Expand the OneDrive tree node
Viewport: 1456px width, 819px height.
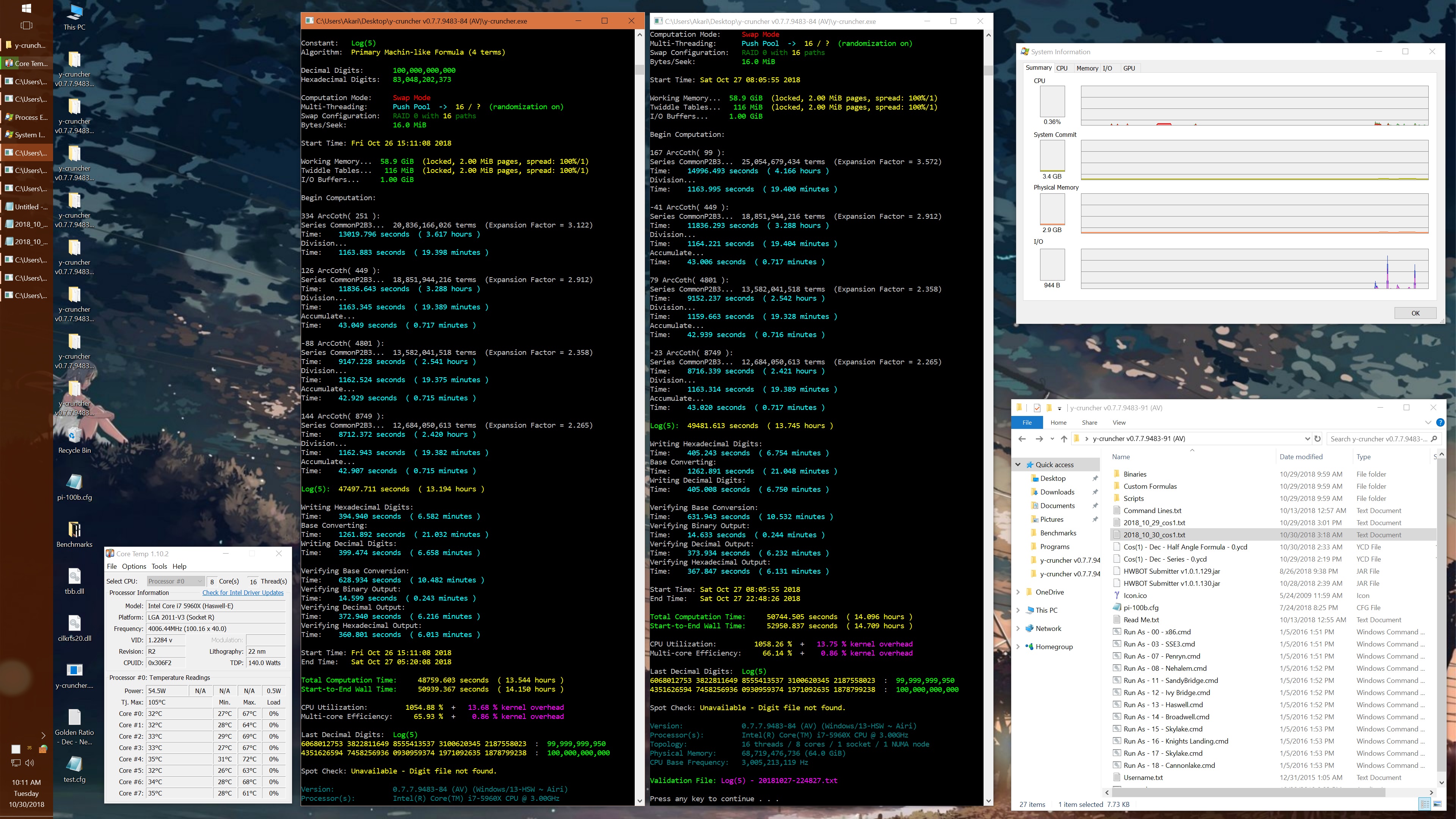click(1018, 592)
